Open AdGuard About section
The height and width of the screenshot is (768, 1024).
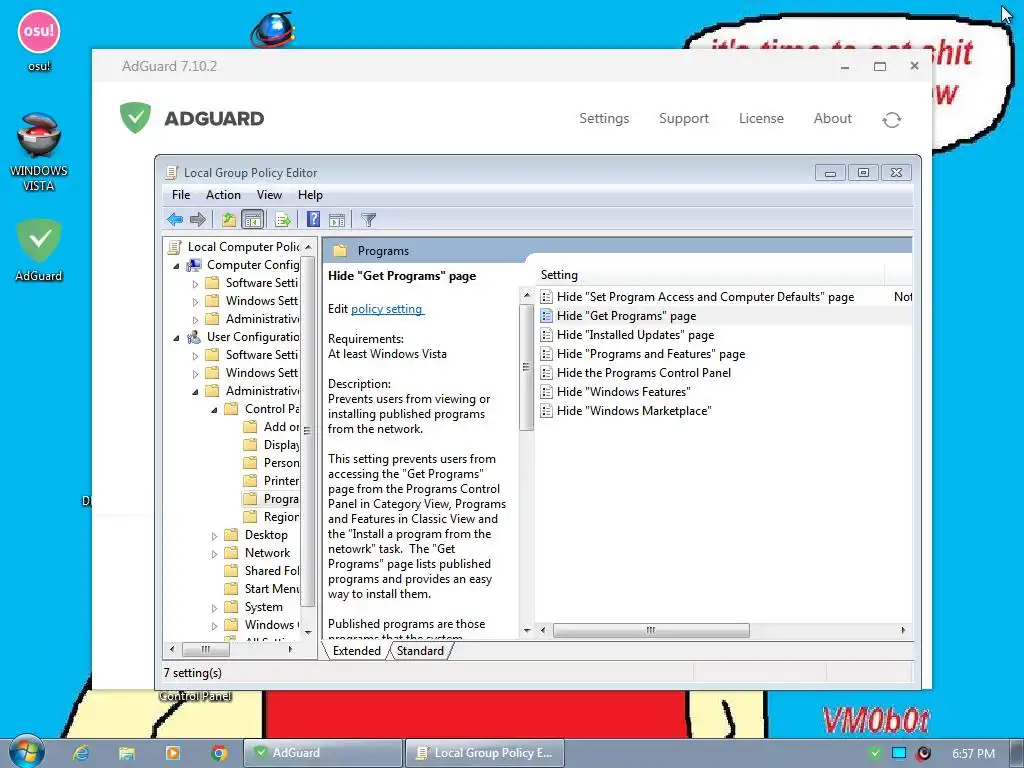click(833, 118)
